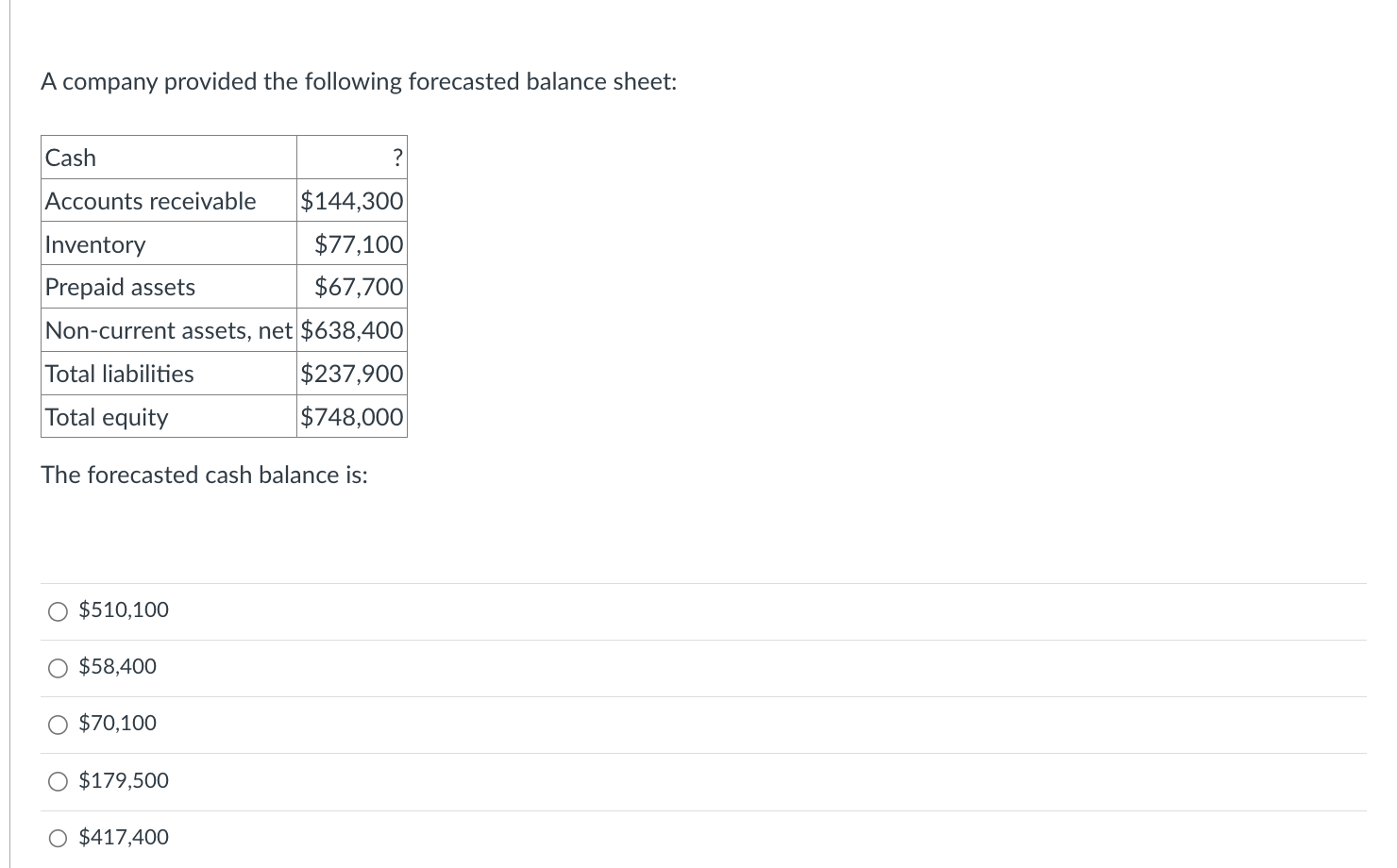Click the $237,900 liabilities value
Viewport: 1397px width, 868px height.
(352, 374)
